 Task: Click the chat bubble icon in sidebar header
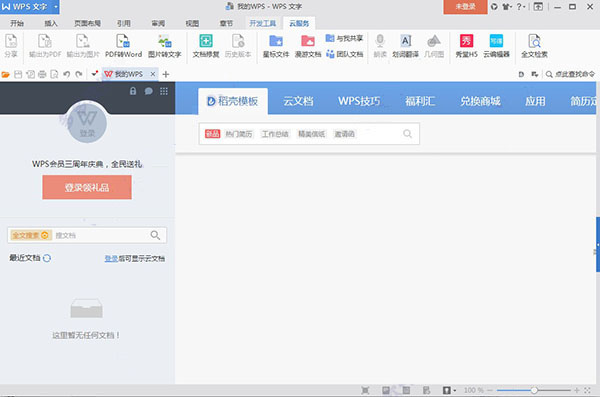pyautogui.click(x=148, y=91)
